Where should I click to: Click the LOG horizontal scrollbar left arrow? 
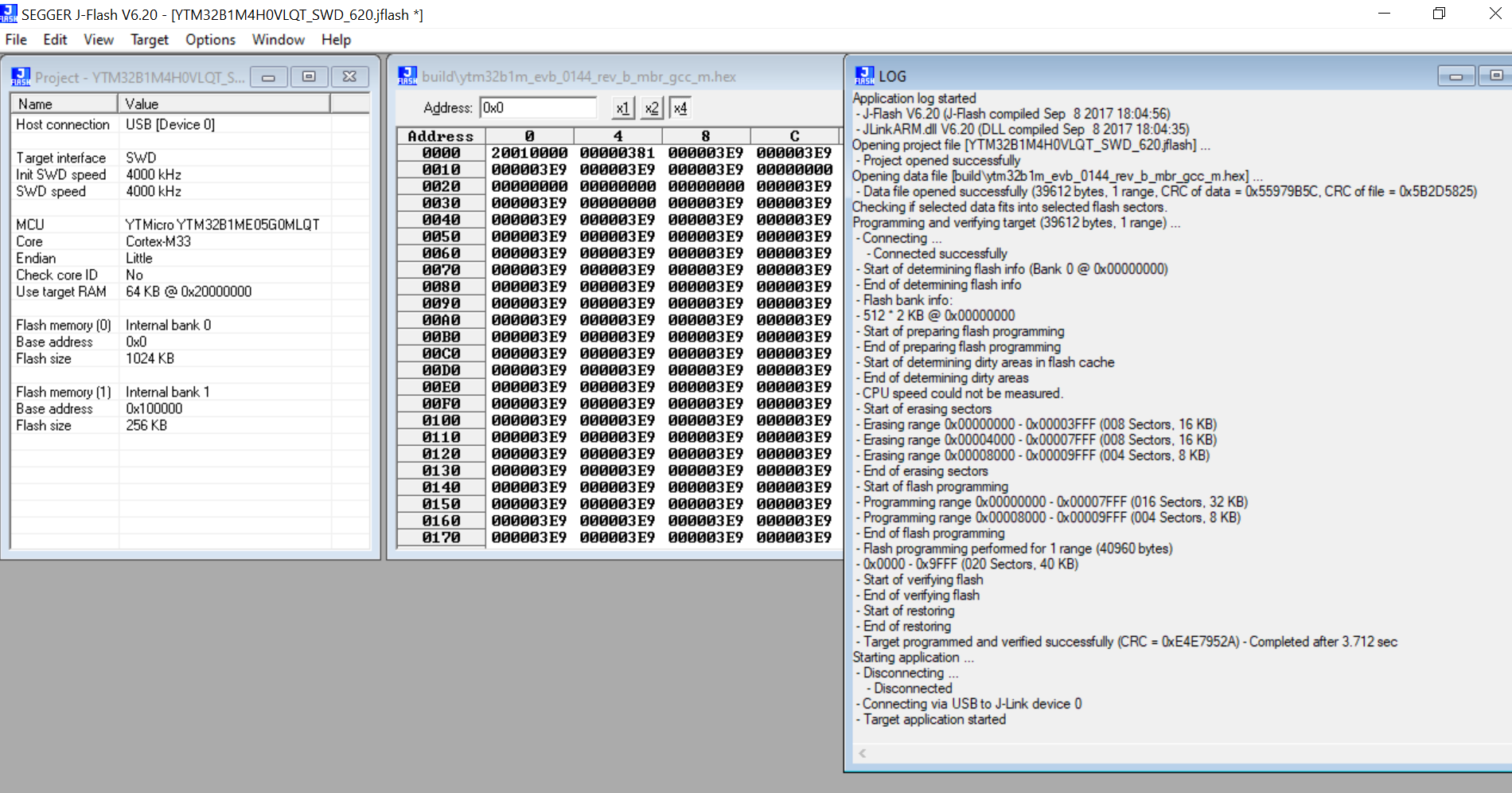(x=862, y=752)
